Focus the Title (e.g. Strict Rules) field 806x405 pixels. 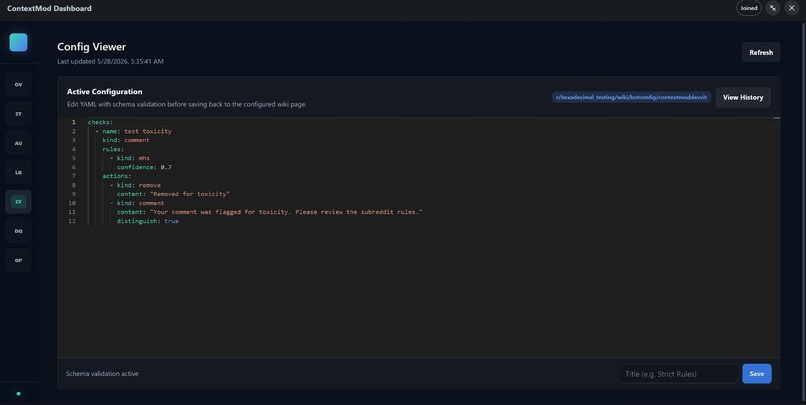pyautogui.click(x=678, y=374)
